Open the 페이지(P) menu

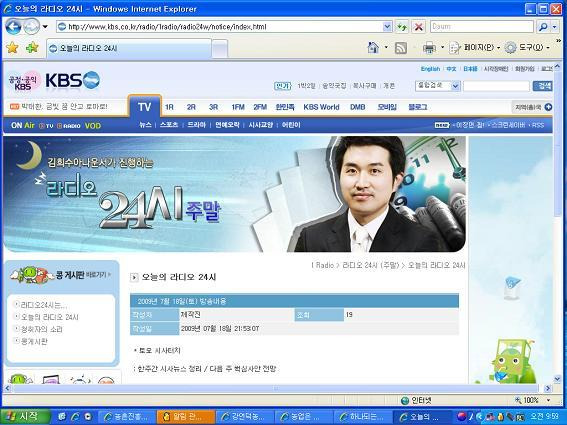474,48
